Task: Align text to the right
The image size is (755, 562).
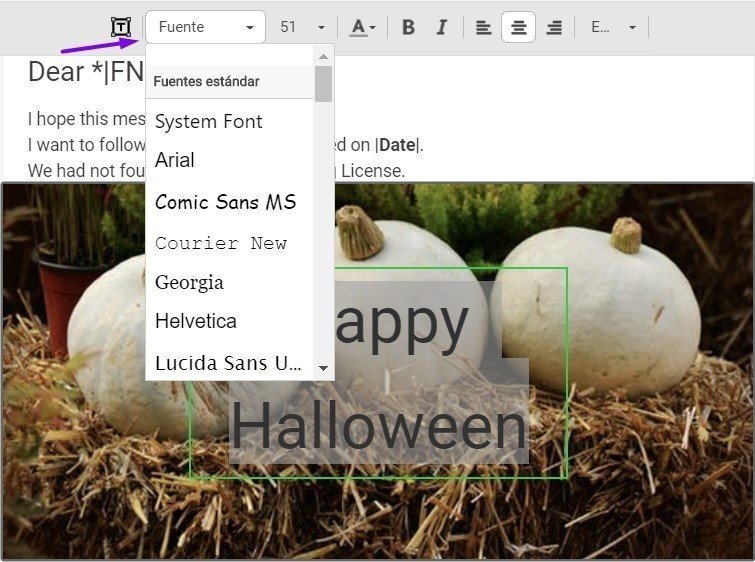Action: click(553, 27)
